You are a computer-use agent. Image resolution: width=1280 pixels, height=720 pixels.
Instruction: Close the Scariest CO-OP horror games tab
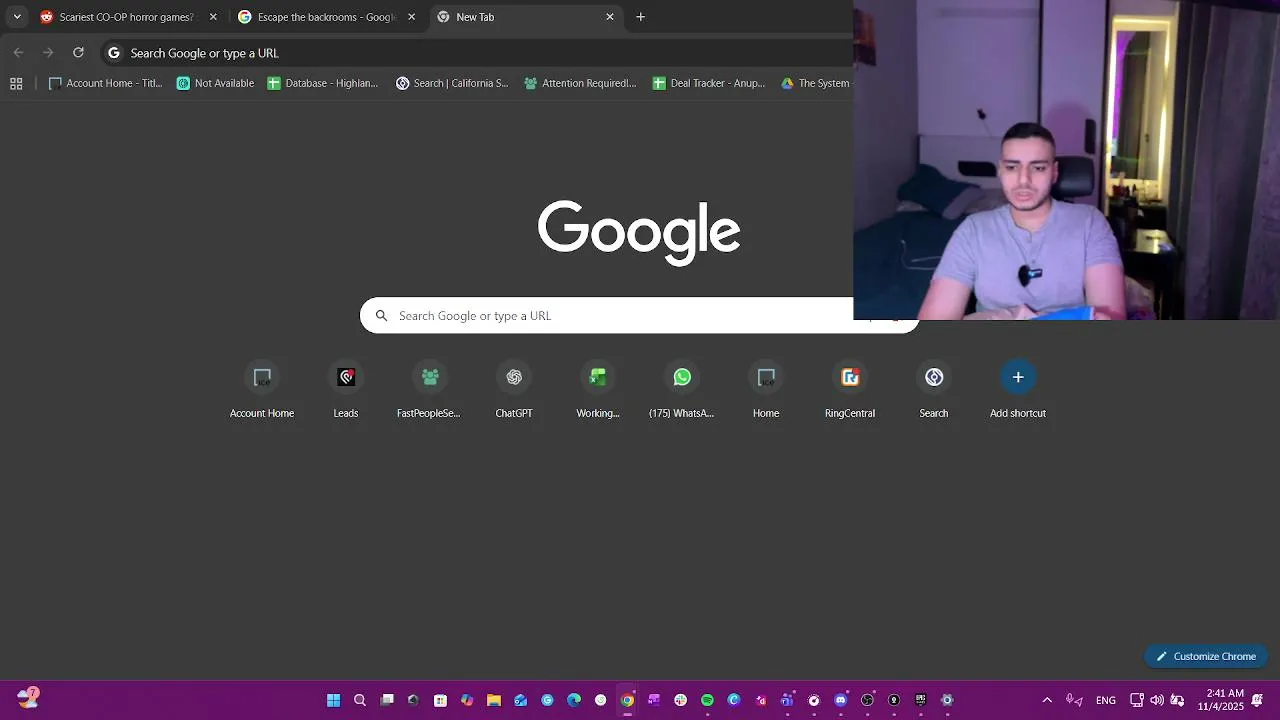point(213,17)
